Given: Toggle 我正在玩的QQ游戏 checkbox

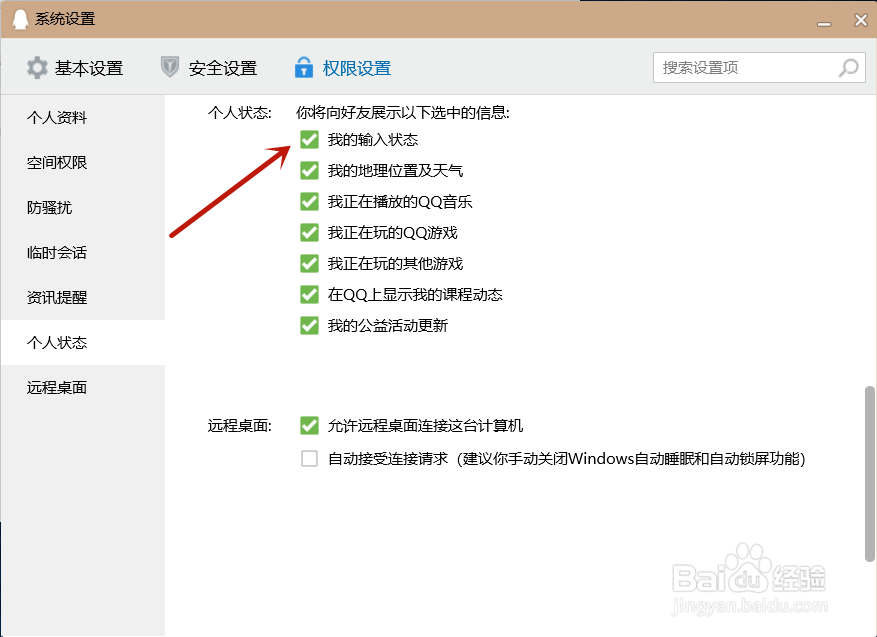Looking at the screenshot, I should coord(309,232).
